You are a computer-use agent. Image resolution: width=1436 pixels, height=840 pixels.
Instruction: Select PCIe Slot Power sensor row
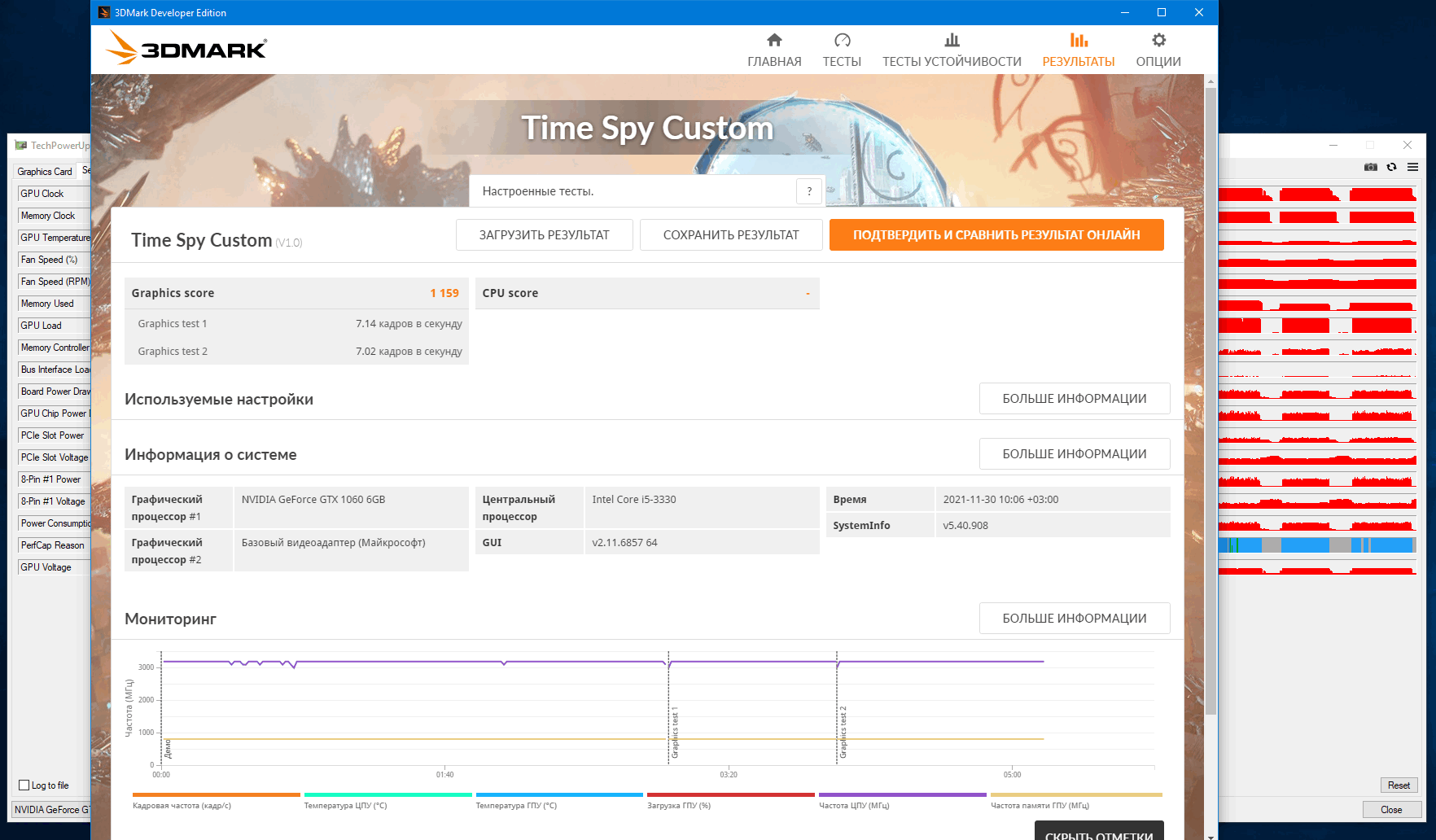tap(53, 435)
